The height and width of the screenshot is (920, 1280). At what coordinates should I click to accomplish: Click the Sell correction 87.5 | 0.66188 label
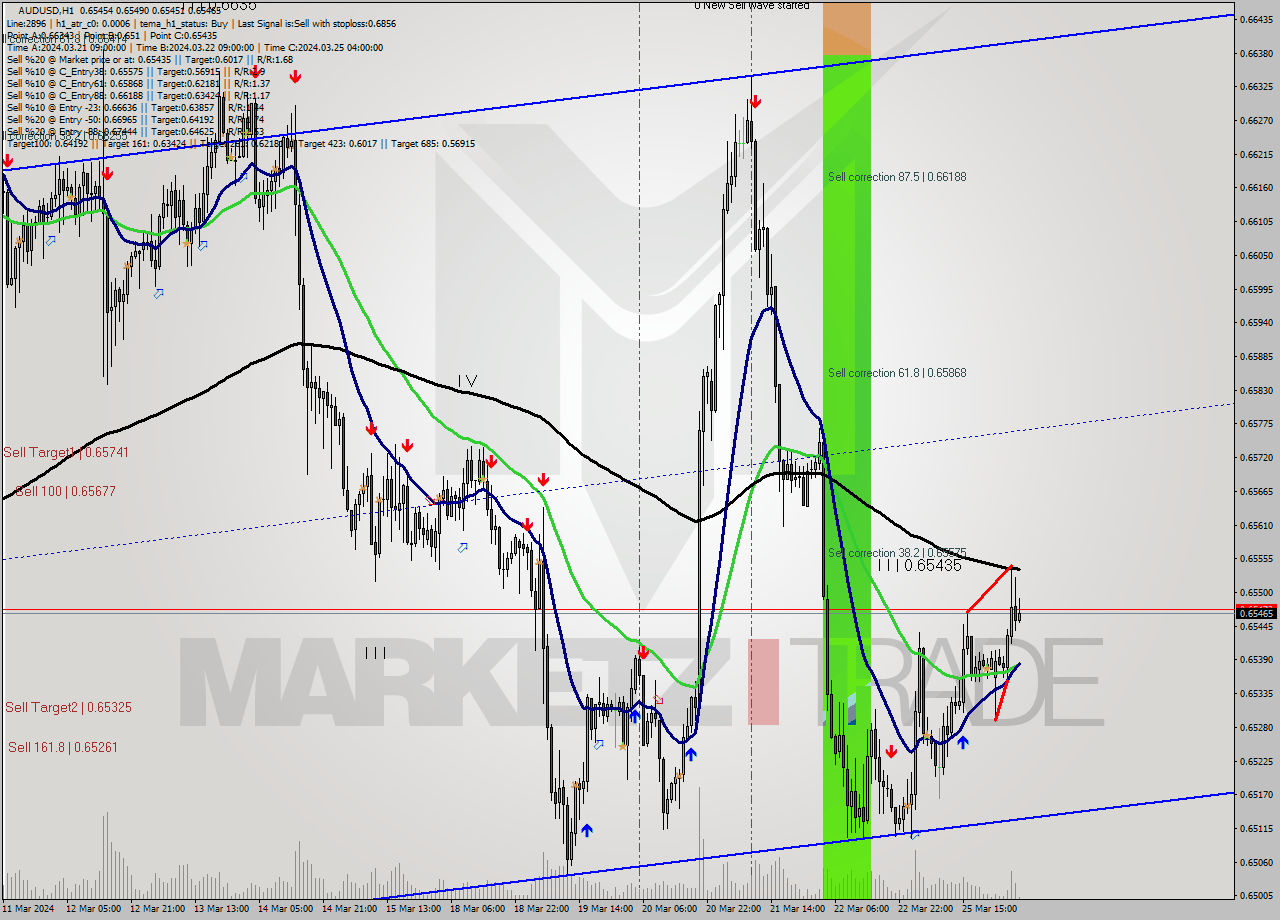pyautogui.click(x=897, y=177)
